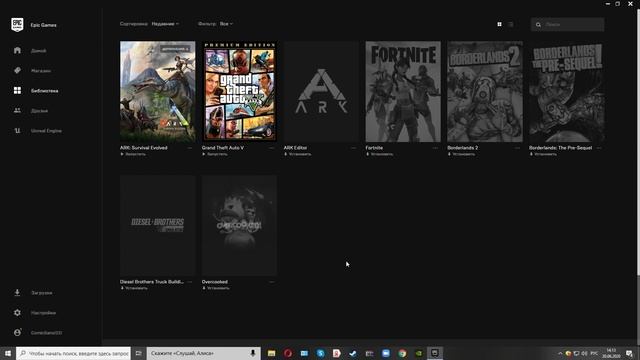Open the Windows Start menu

[8, 353]
